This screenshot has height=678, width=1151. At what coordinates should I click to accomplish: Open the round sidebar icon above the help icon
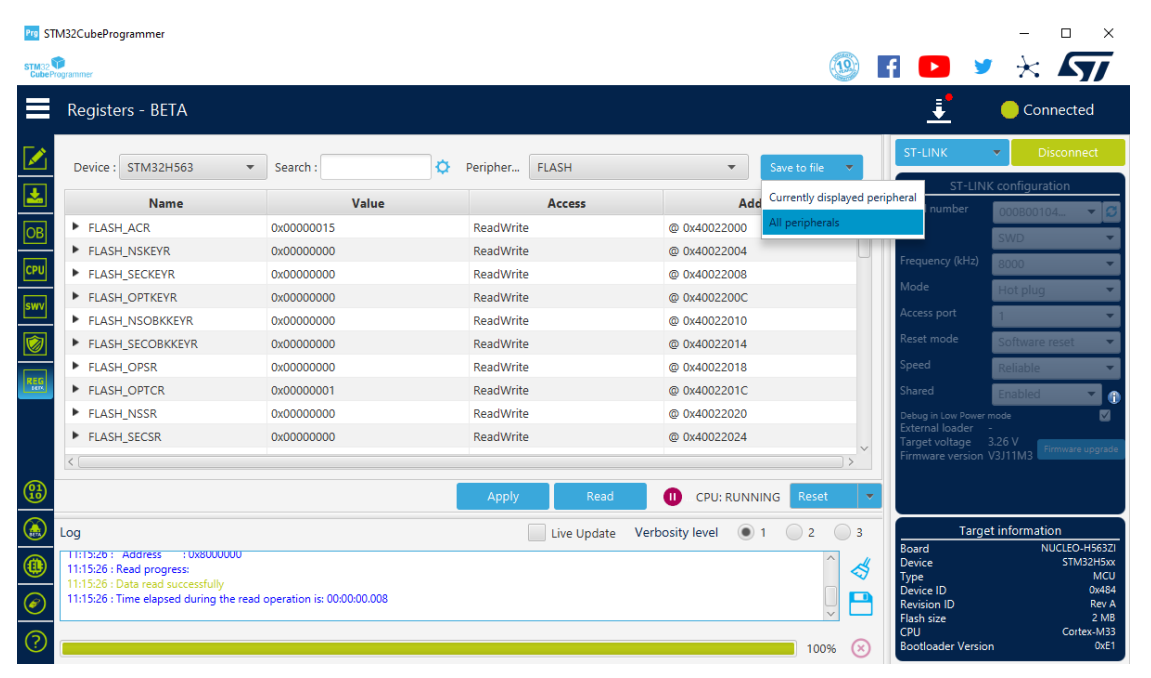click(35, 603)
